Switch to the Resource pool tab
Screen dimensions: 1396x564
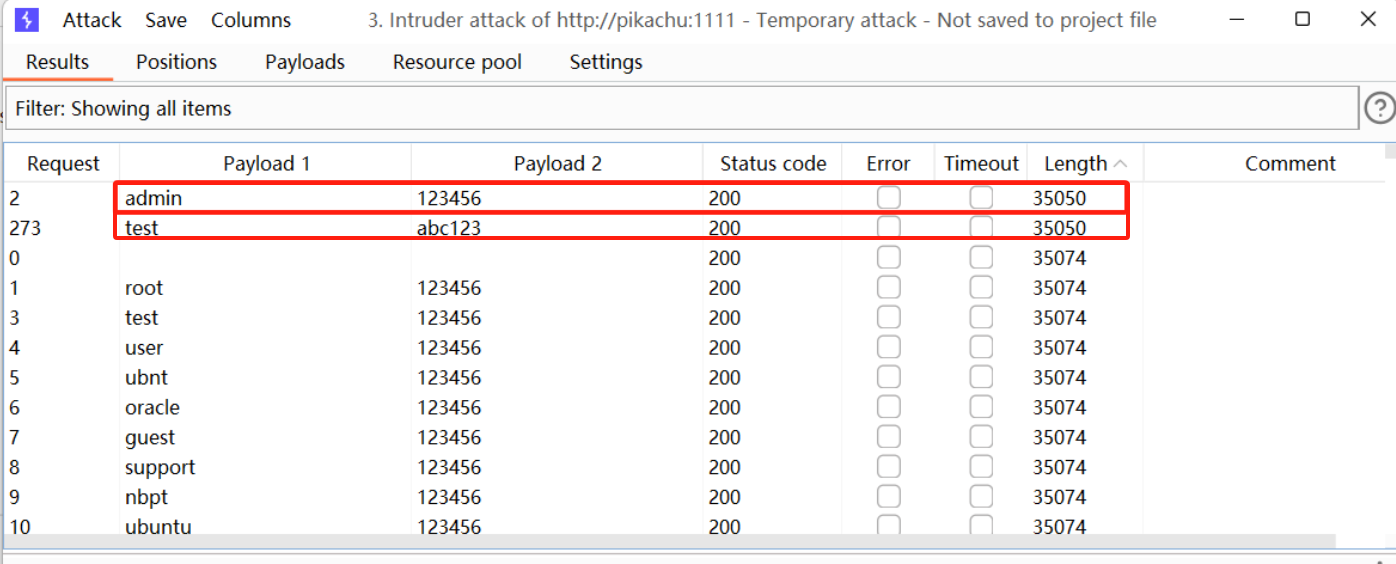click(457, 62)
